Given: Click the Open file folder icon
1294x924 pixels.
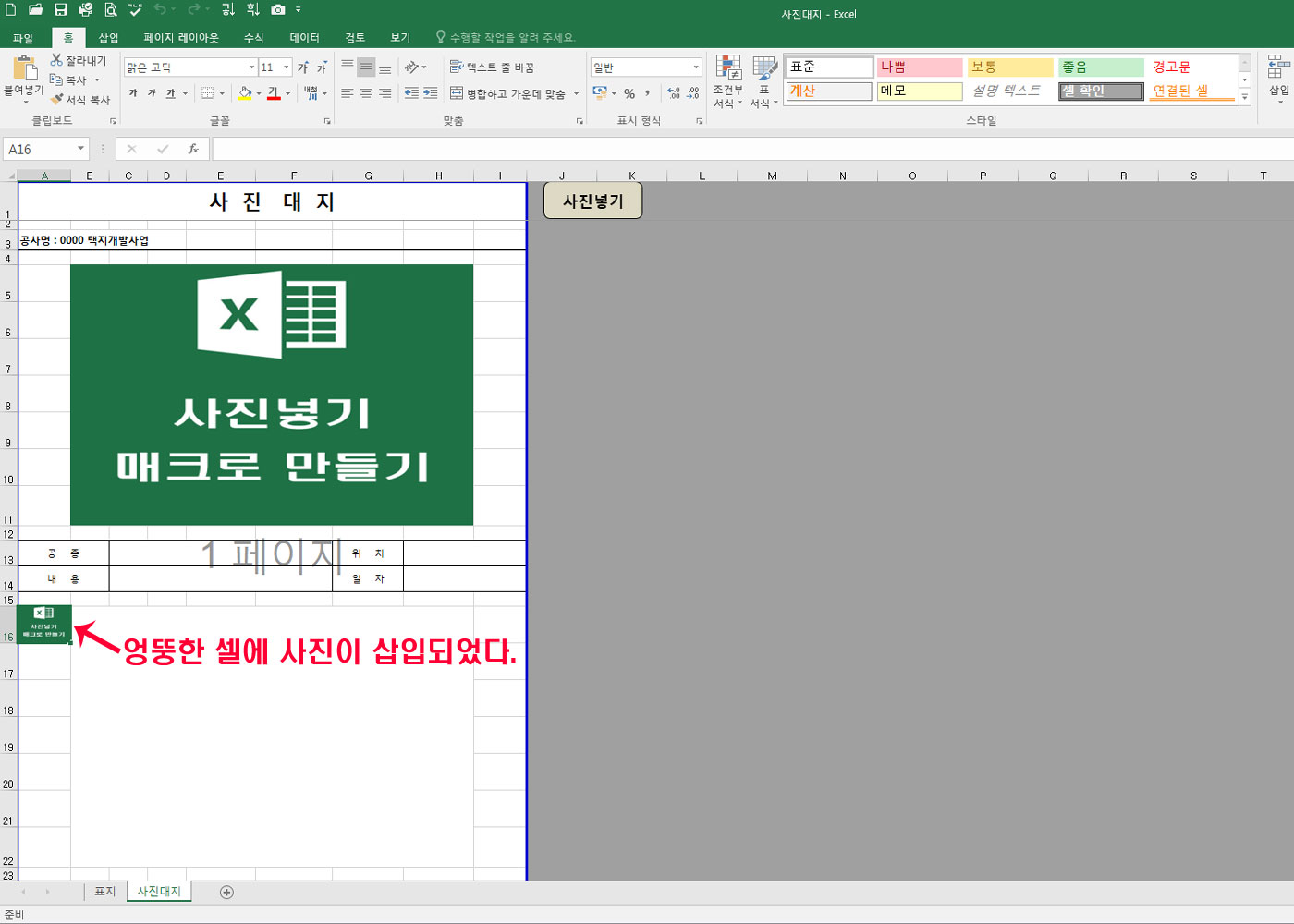Looking at the screenshot, I should 35,9.
